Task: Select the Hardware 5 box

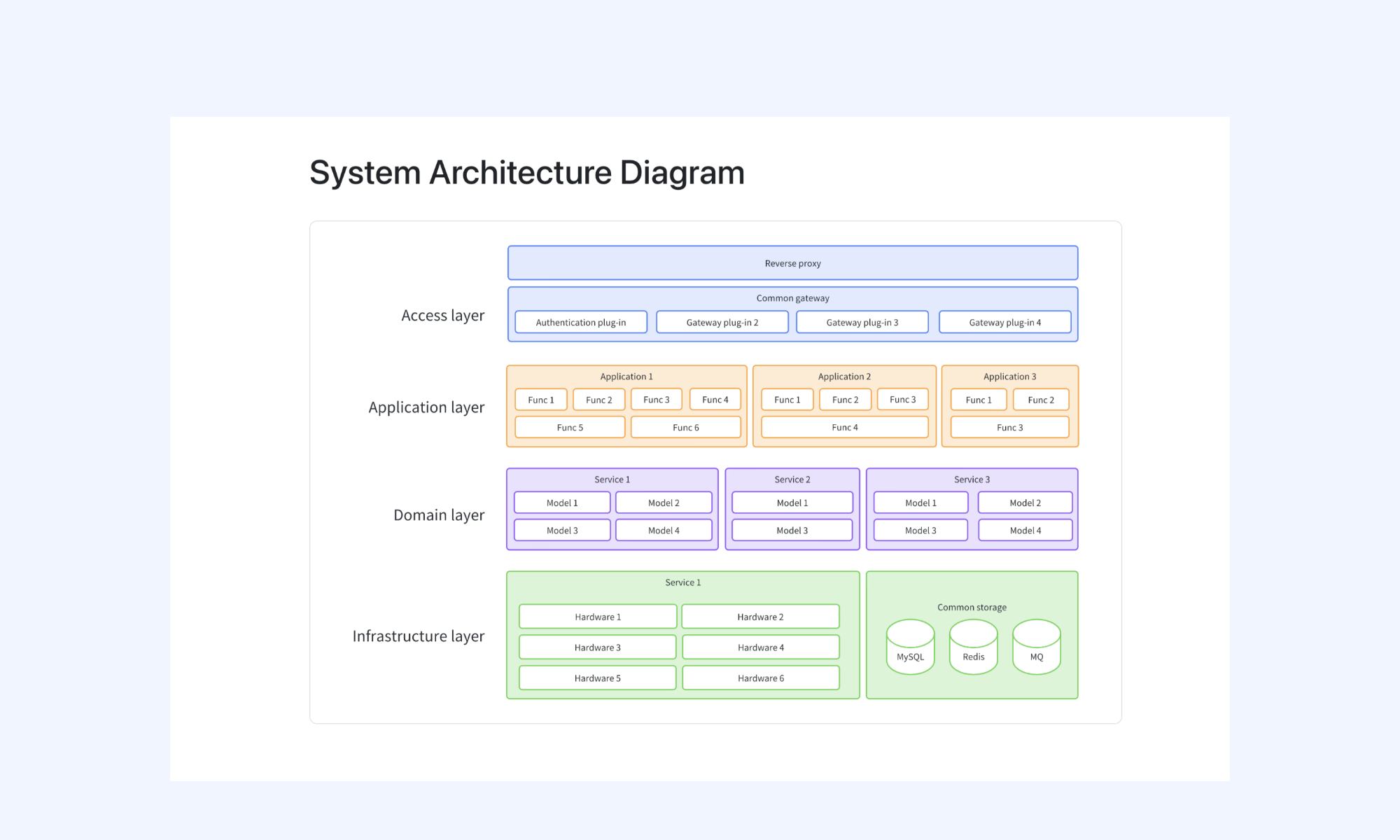Action: pos(598,678)
